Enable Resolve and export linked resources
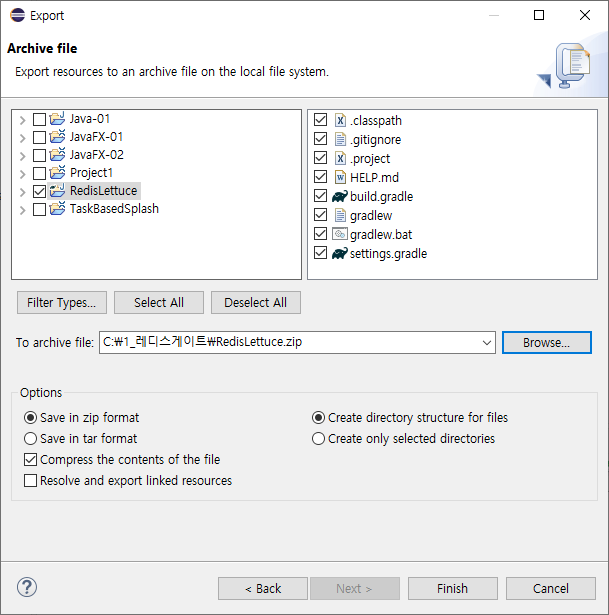This screenshot has width=609, height=615. click(x=30, y=481)
